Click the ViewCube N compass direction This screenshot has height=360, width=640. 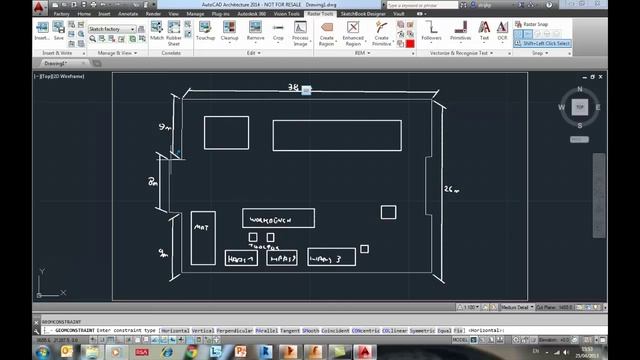580,89
